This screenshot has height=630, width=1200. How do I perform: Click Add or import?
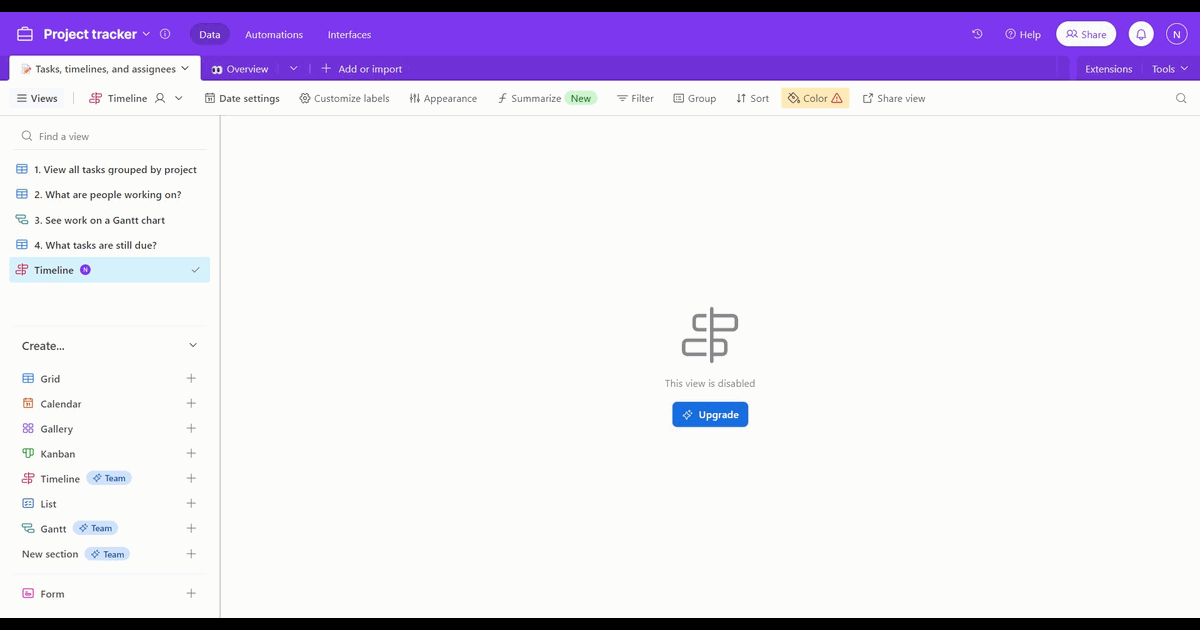point(362,69)
